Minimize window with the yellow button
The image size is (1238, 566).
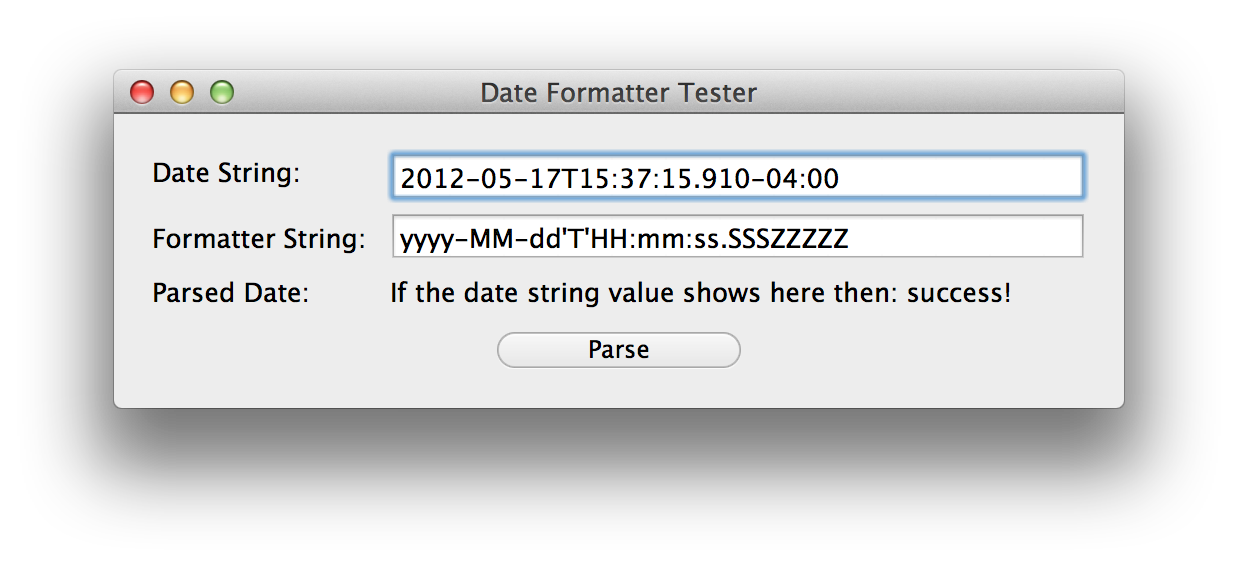click(182, 93)
